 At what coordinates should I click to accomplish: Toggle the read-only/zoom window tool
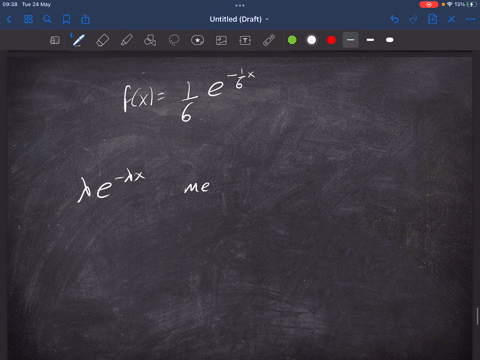(55, 40)
